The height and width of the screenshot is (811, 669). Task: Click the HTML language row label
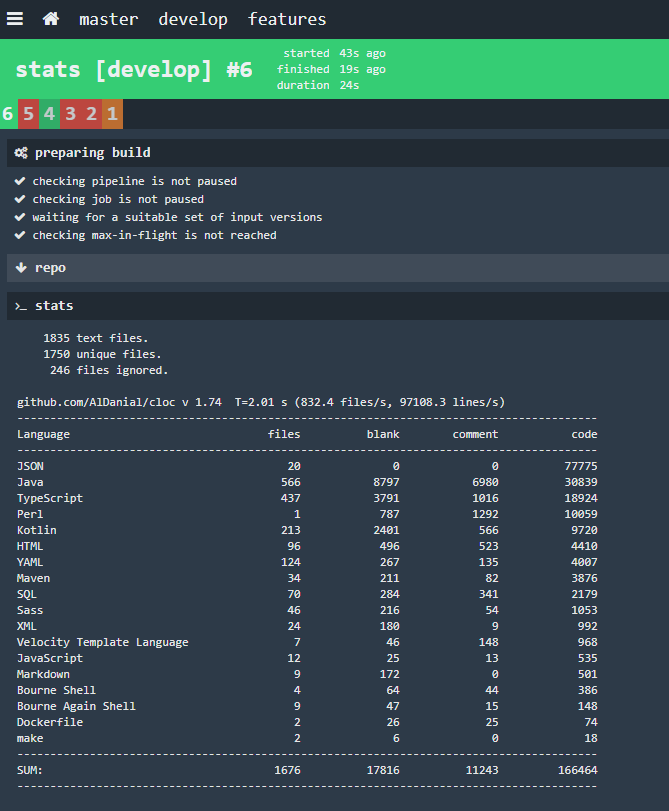(29, 547)
